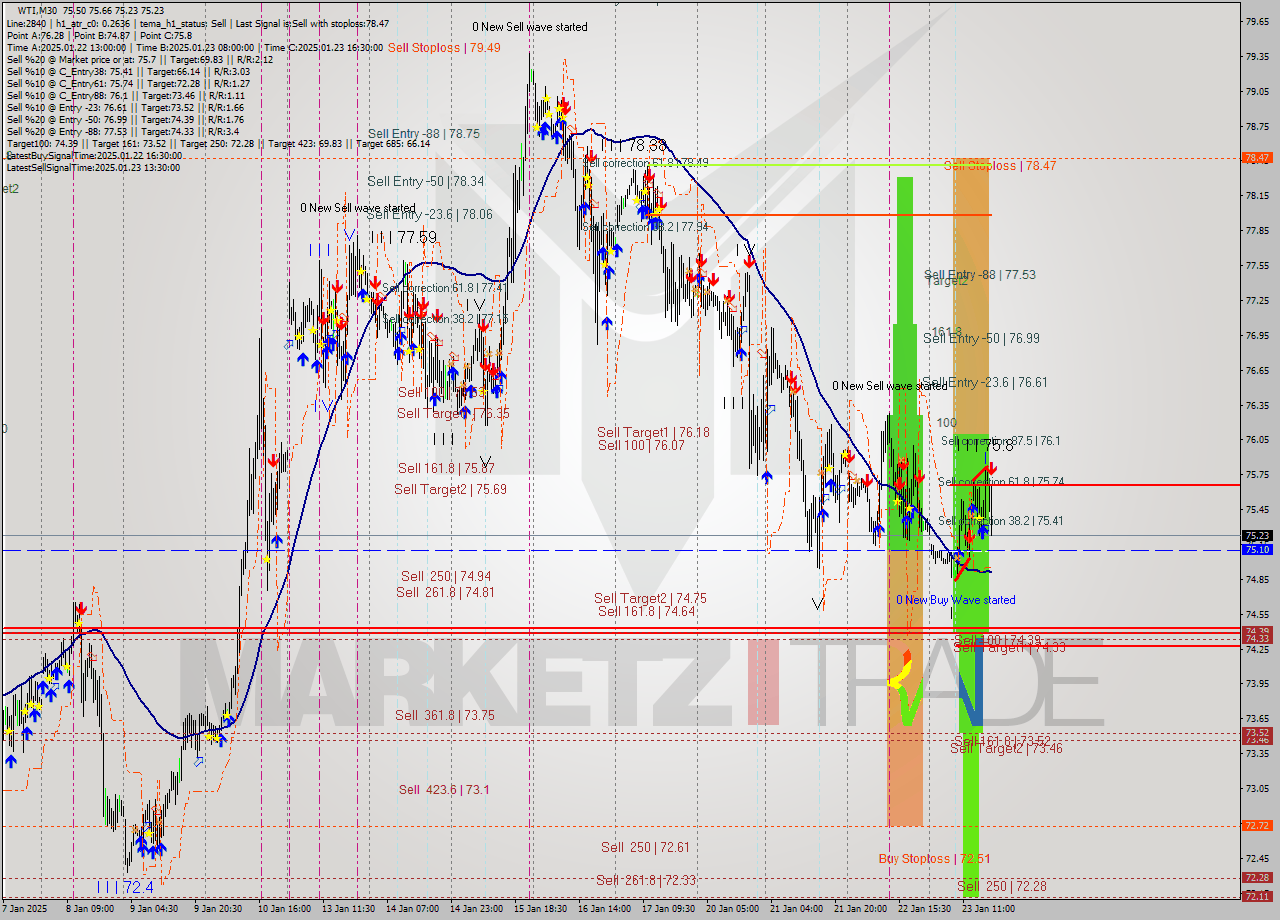Select the 'Sell Target2 | 75.69' label
The image size is (1280, 920).
[x=450, y=489]
